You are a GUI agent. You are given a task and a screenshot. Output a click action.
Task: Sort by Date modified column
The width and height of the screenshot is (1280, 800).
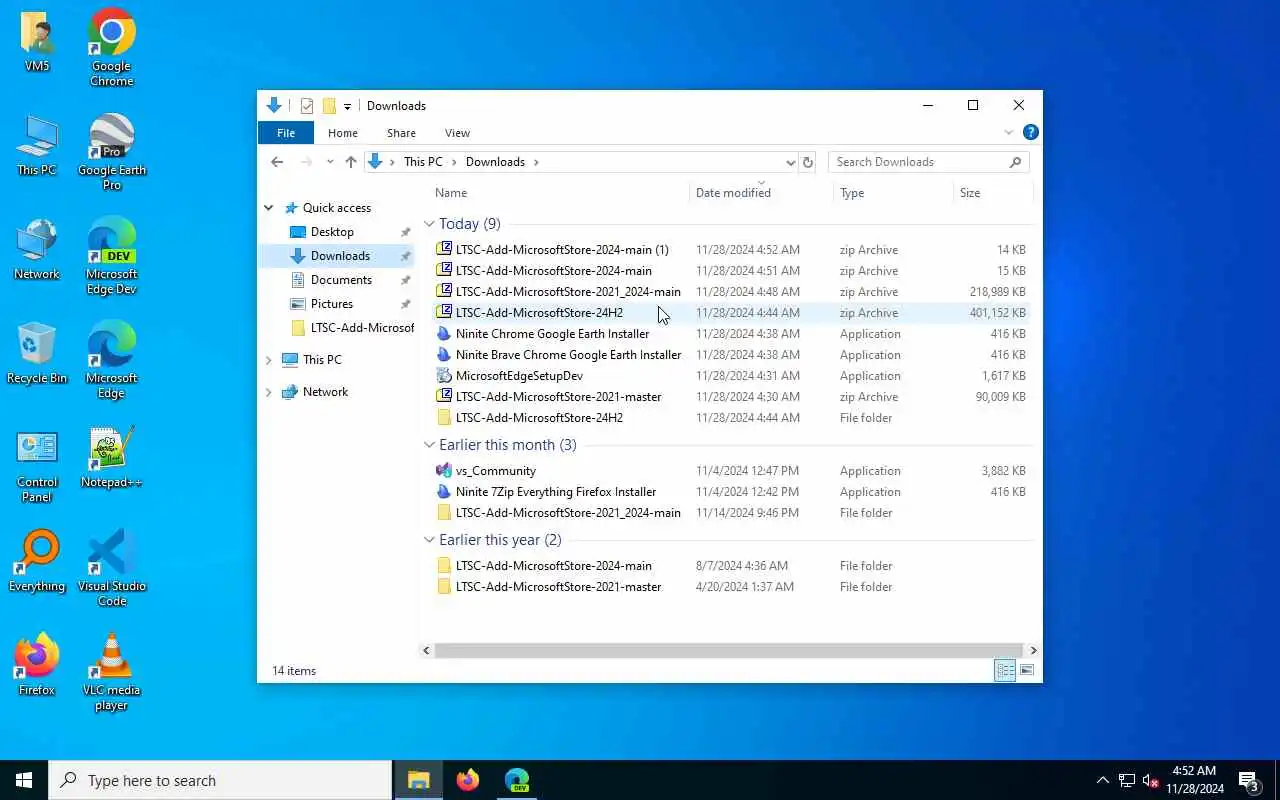pos(761,193)
